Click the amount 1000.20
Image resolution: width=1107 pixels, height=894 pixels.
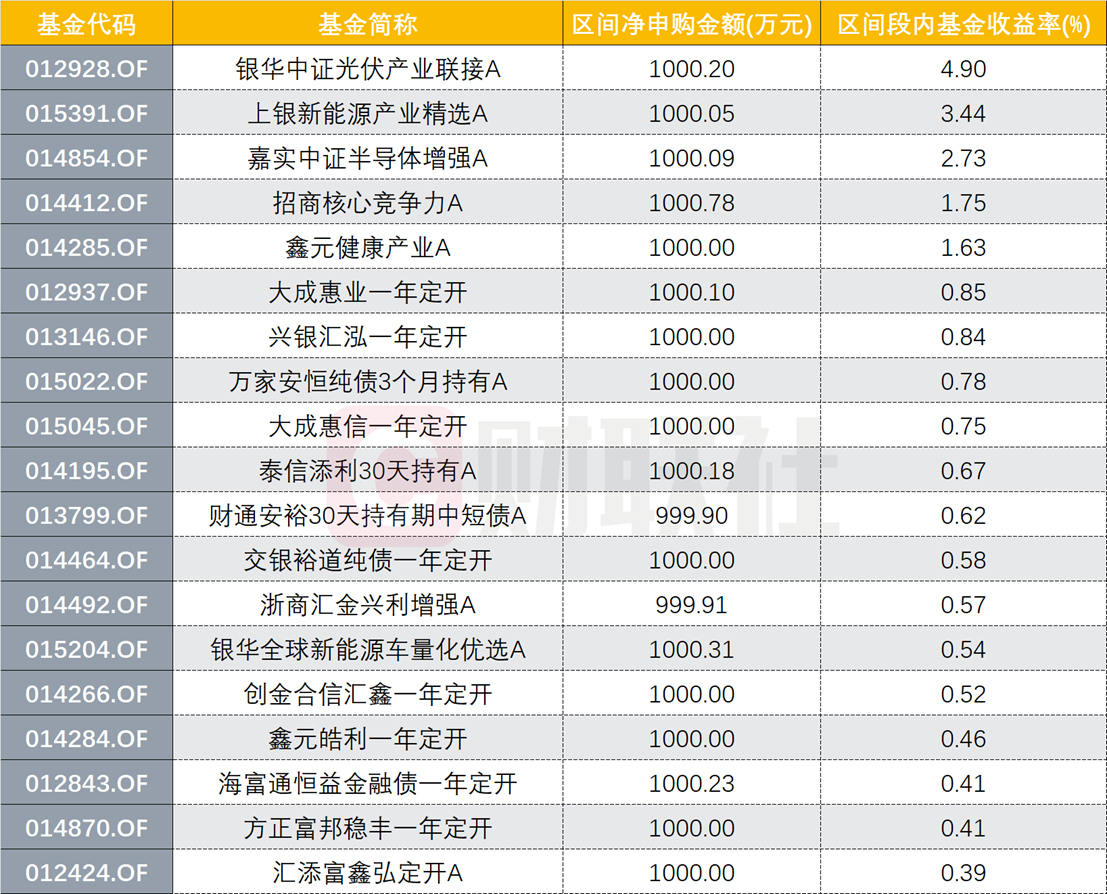click(x=692, y=69)
